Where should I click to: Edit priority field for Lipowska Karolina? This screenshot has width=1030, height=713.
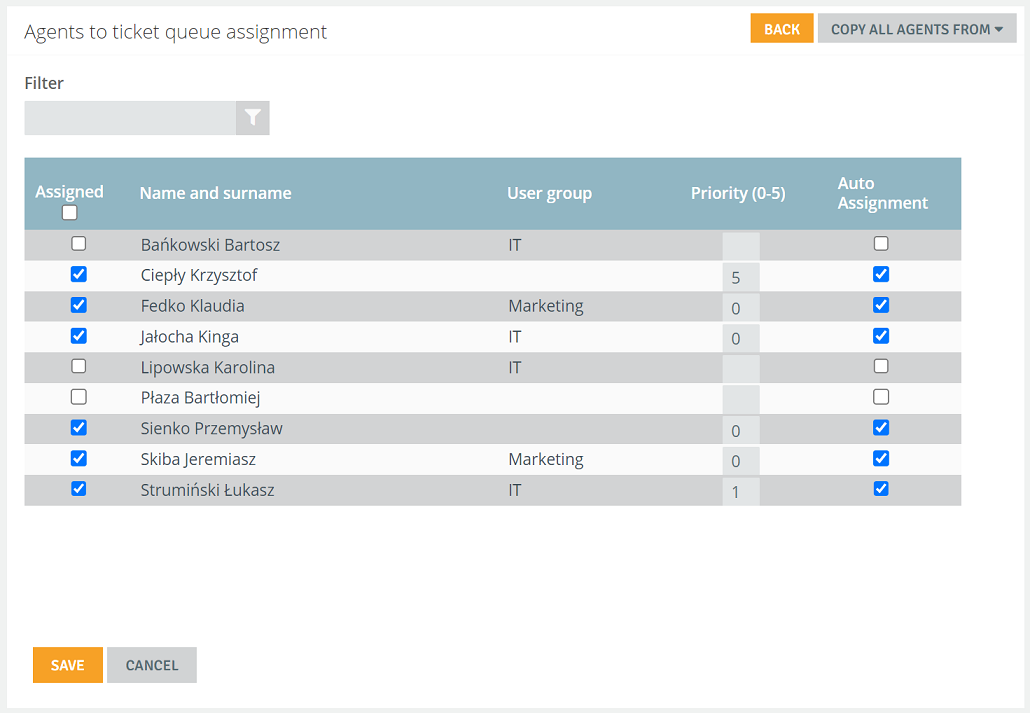[x=741, y=369]
